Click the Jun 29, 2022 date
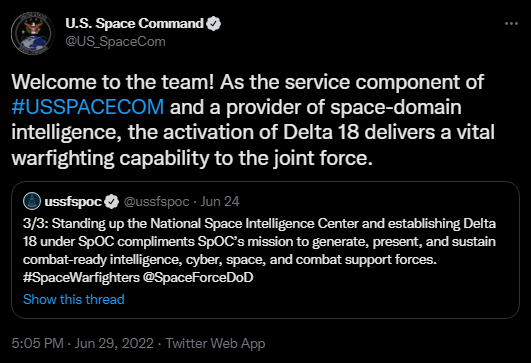Image resolution: width=531 pixels, height=363 pixels. tap(114, 343)
